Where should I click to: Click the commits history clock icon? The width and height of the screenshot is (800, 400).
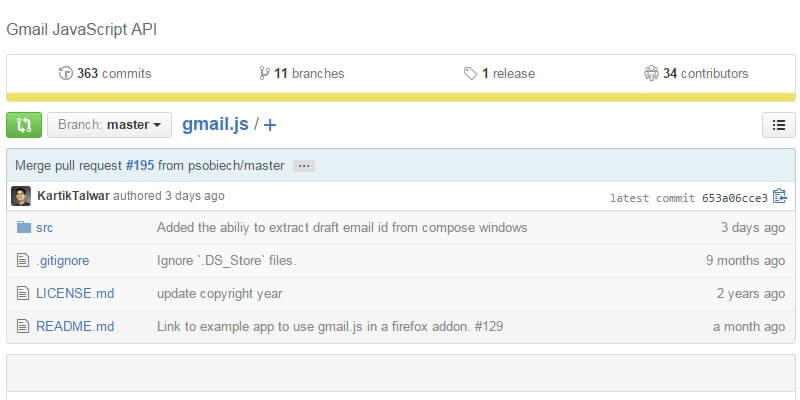click(x=66, y=73)
